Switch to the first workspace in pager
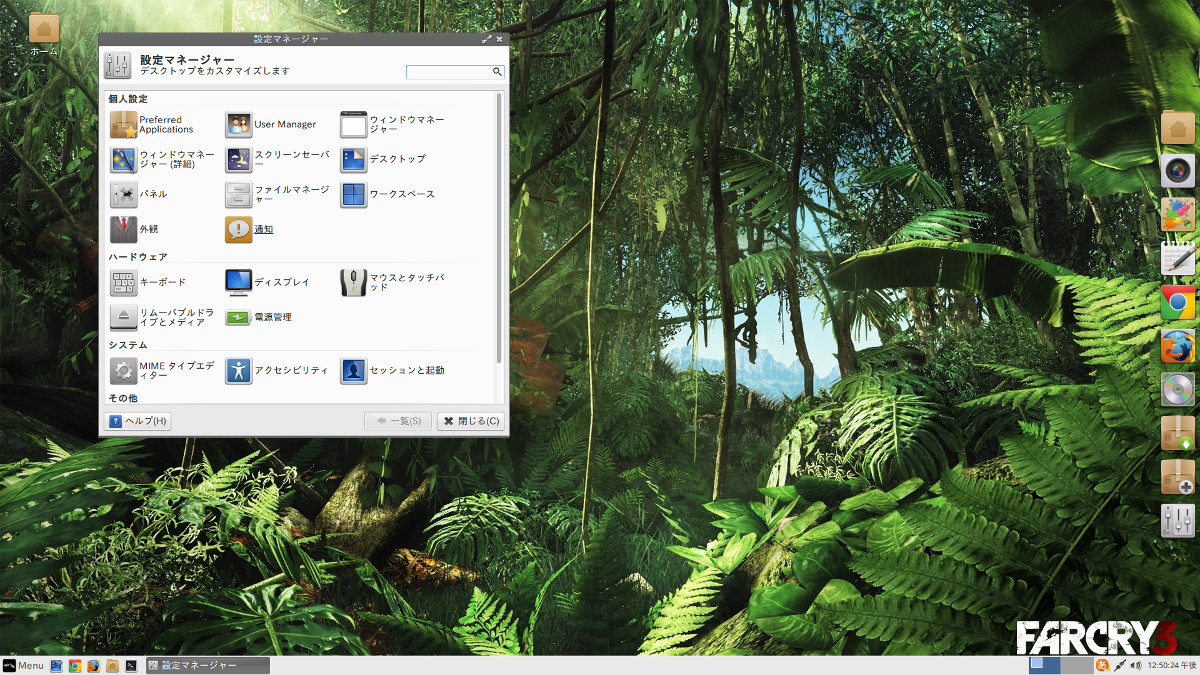Screen dimensions: 1200x675 pyautogui.click(x=1045, y=666)
